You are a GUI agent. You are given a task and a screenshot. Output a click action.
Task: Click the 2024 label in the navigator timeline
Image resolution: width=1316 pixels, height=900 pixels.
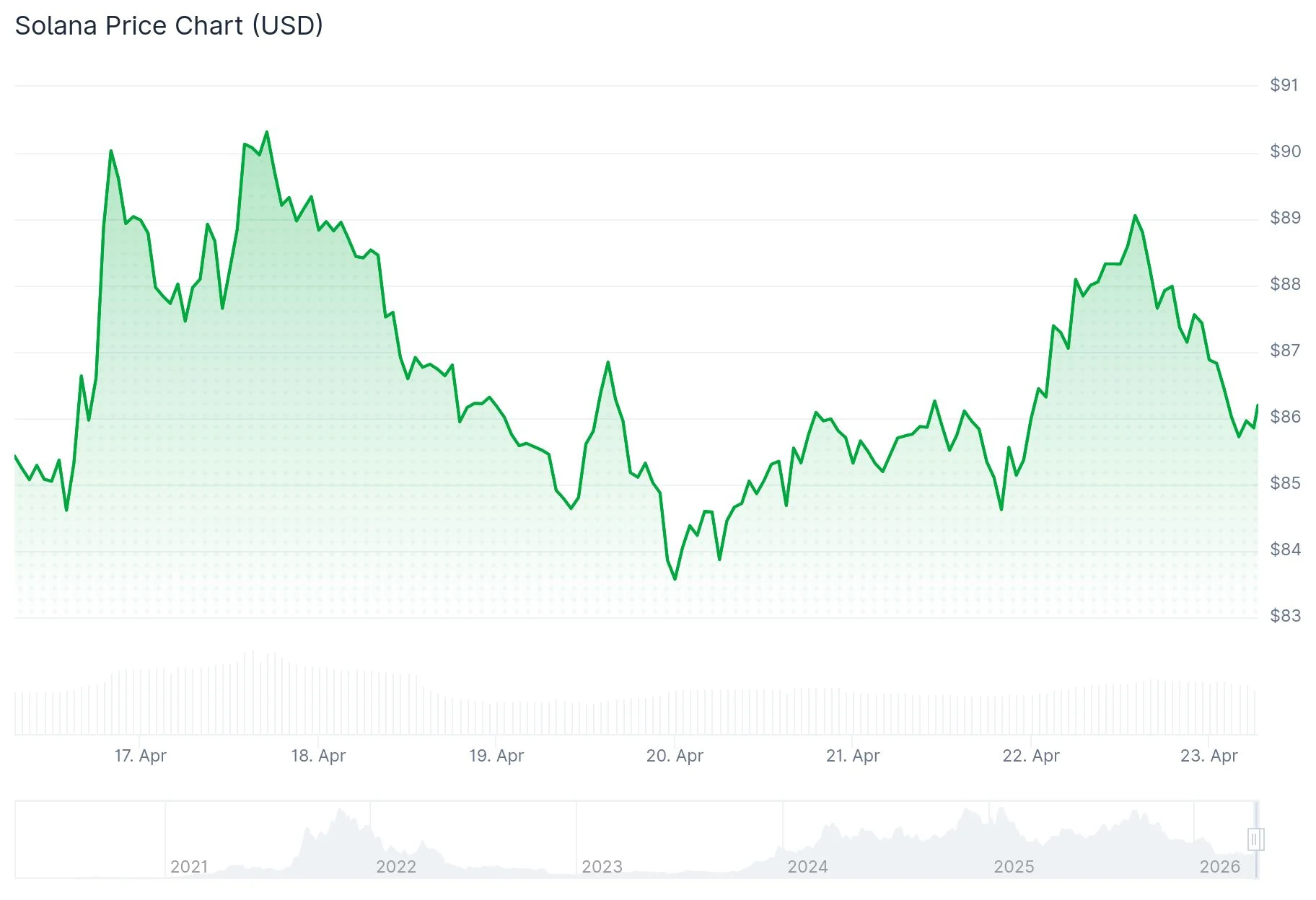807,866
